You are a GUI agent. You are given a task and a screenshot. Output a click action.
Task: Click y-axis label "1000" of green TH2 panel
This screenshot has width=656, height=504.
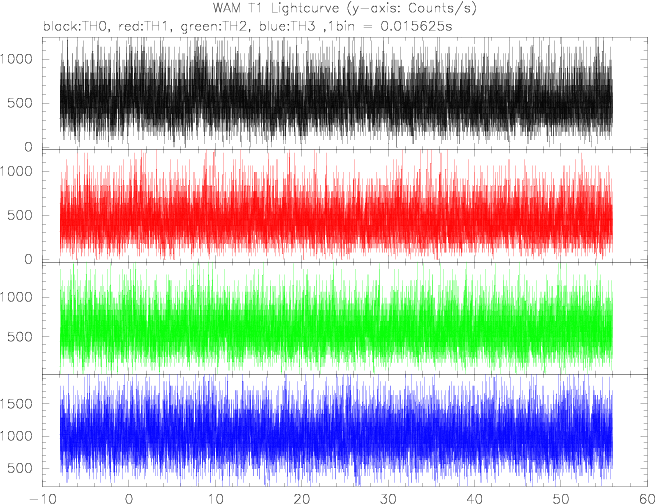[x=16, y=297]
